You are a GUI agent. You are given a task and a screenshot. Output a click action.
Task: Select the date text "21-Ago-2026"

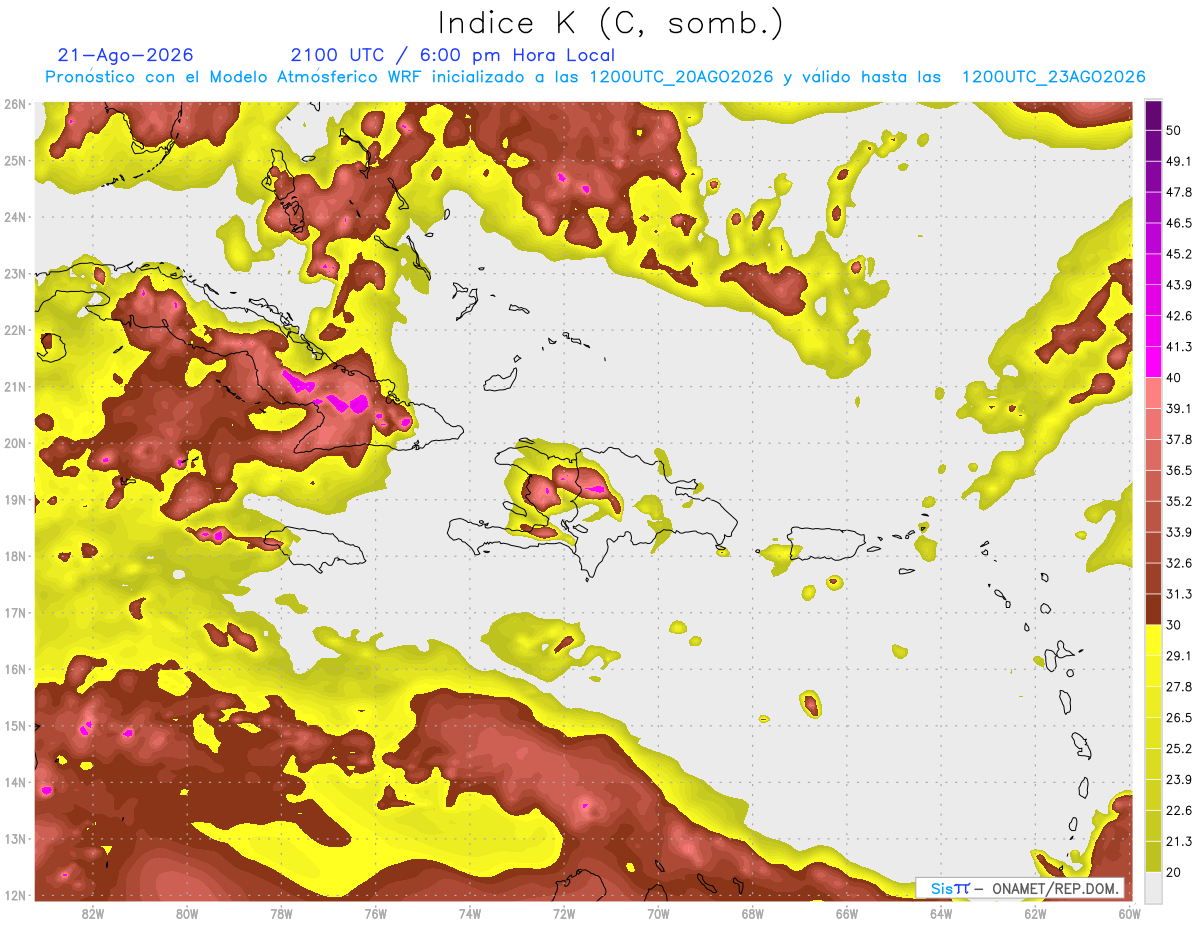[125, 55]
